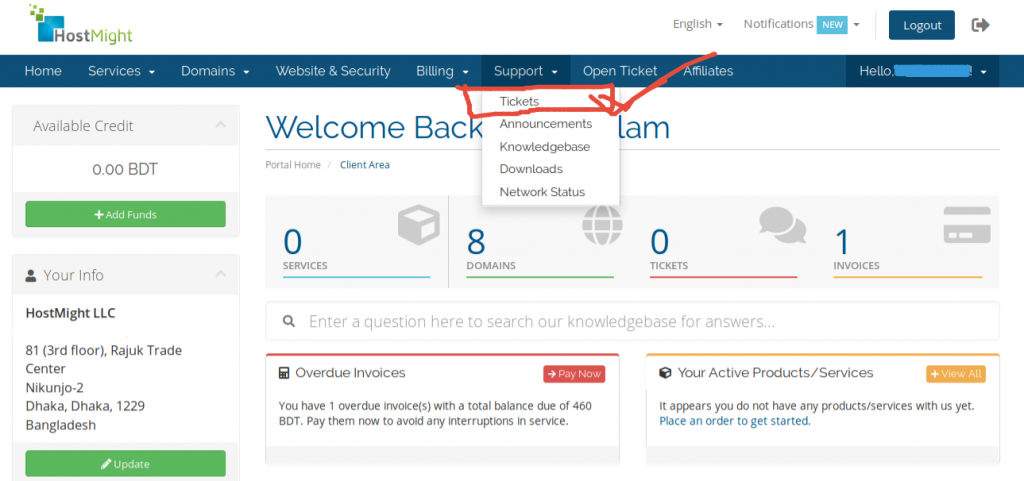Click the green Update button
Viewport: 1024px width, 481px height.
pos(125,464)
